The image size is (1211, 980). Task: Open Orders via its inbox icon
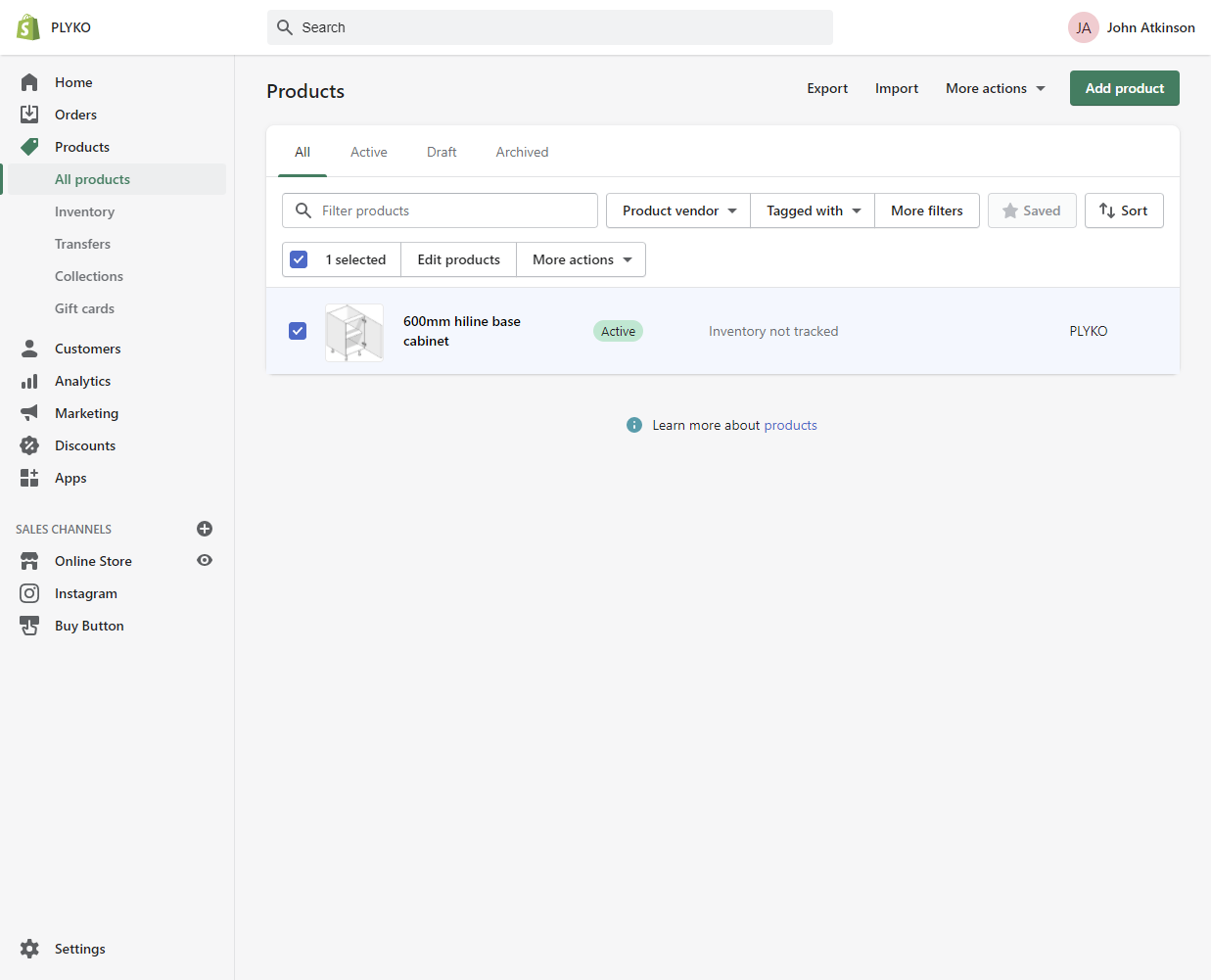click(29, 115)
